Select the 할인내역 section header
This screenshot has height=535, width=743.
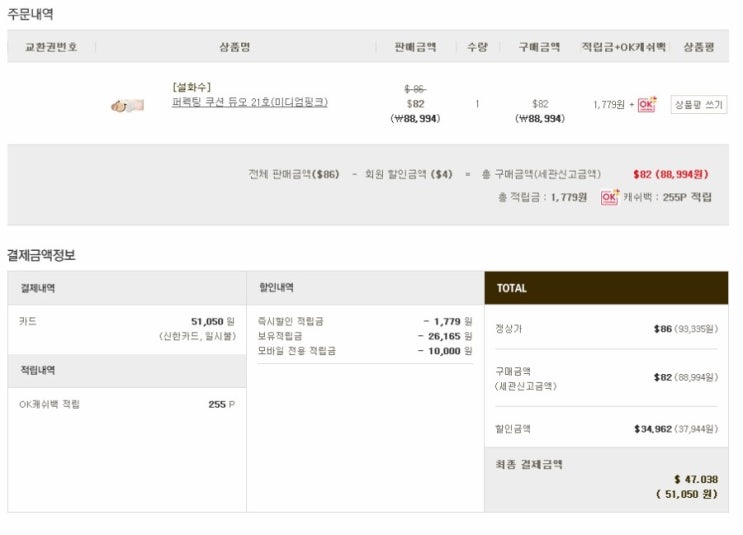tap(276, 288)
